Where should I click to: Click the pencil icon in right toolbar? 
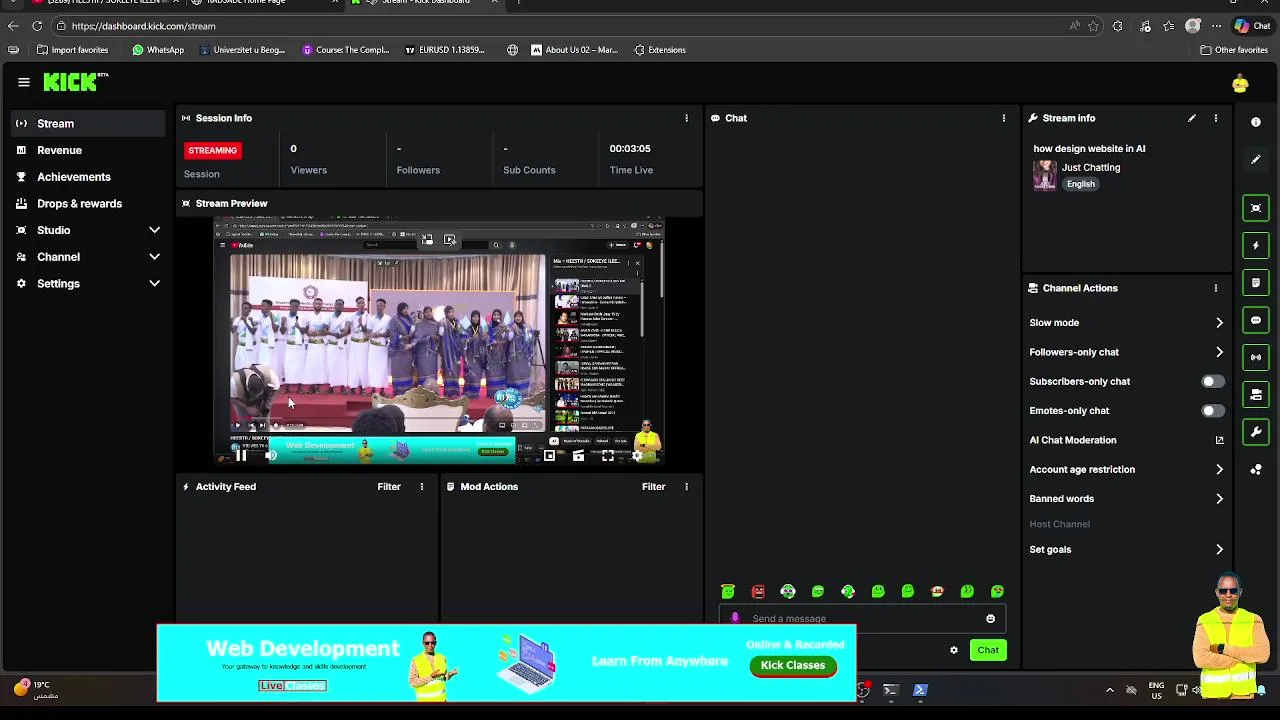pyautogui.click(x=1256, y=160)
